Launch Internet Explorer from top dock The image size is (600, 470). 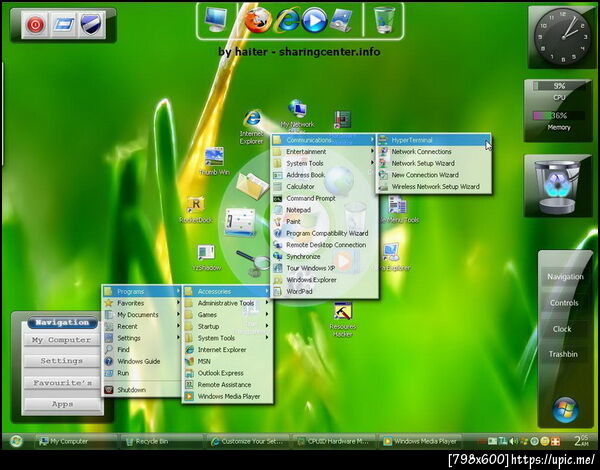click(287, 20)
